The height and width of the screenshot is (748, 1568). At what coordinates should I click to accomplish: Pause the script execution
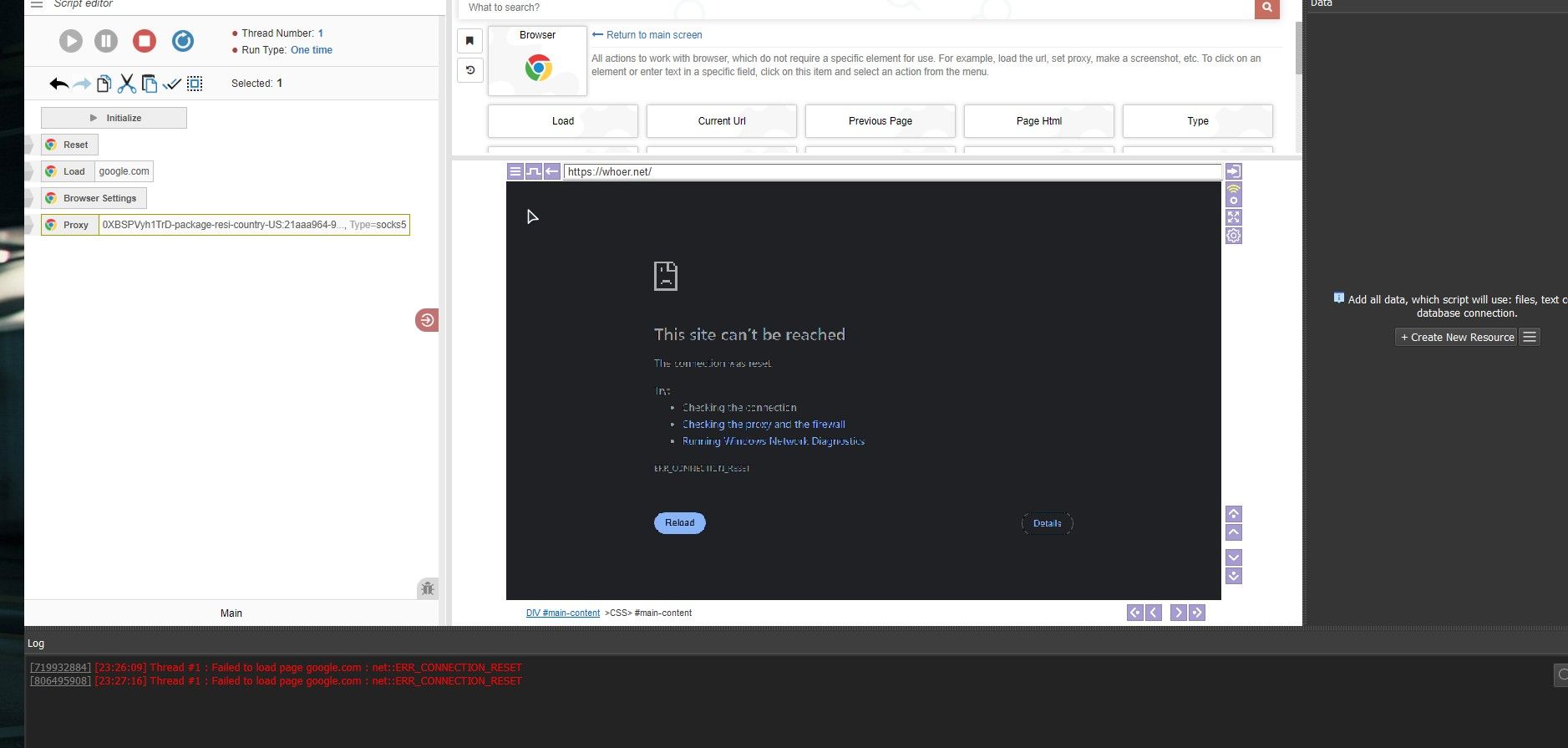tap(106, 41)
